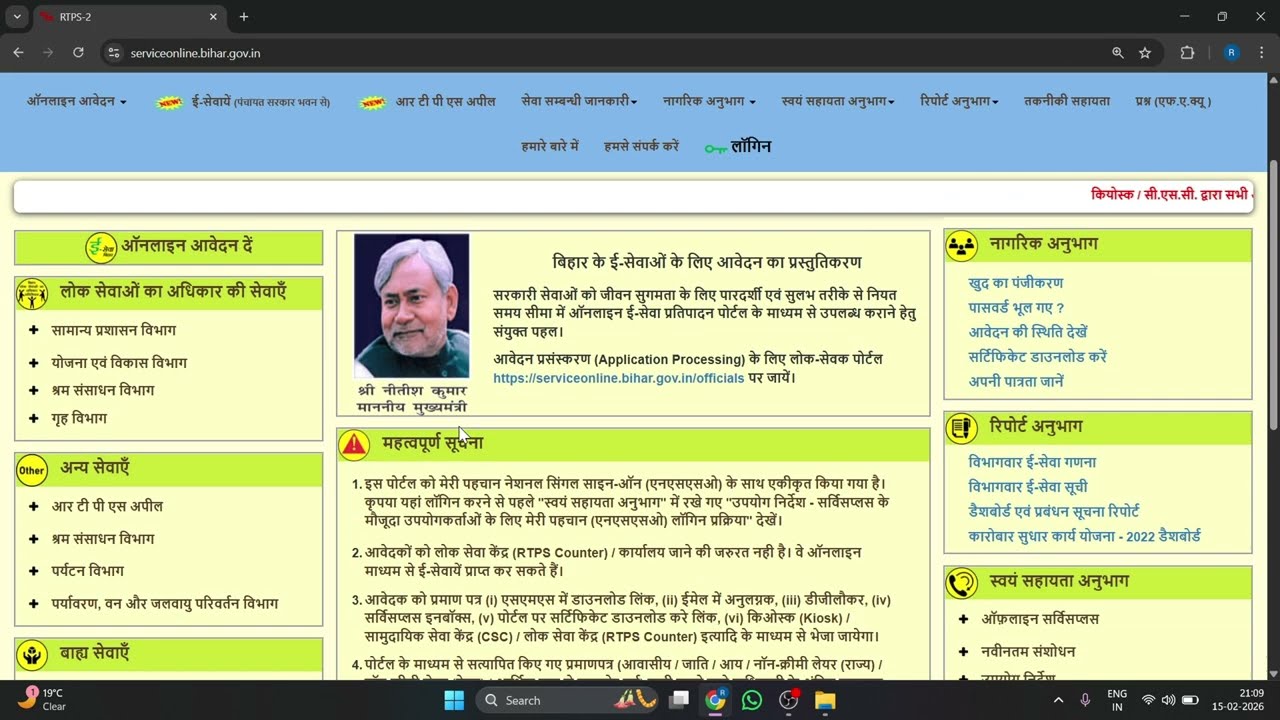Open File Explorer from the taskbar

(825, 700)
